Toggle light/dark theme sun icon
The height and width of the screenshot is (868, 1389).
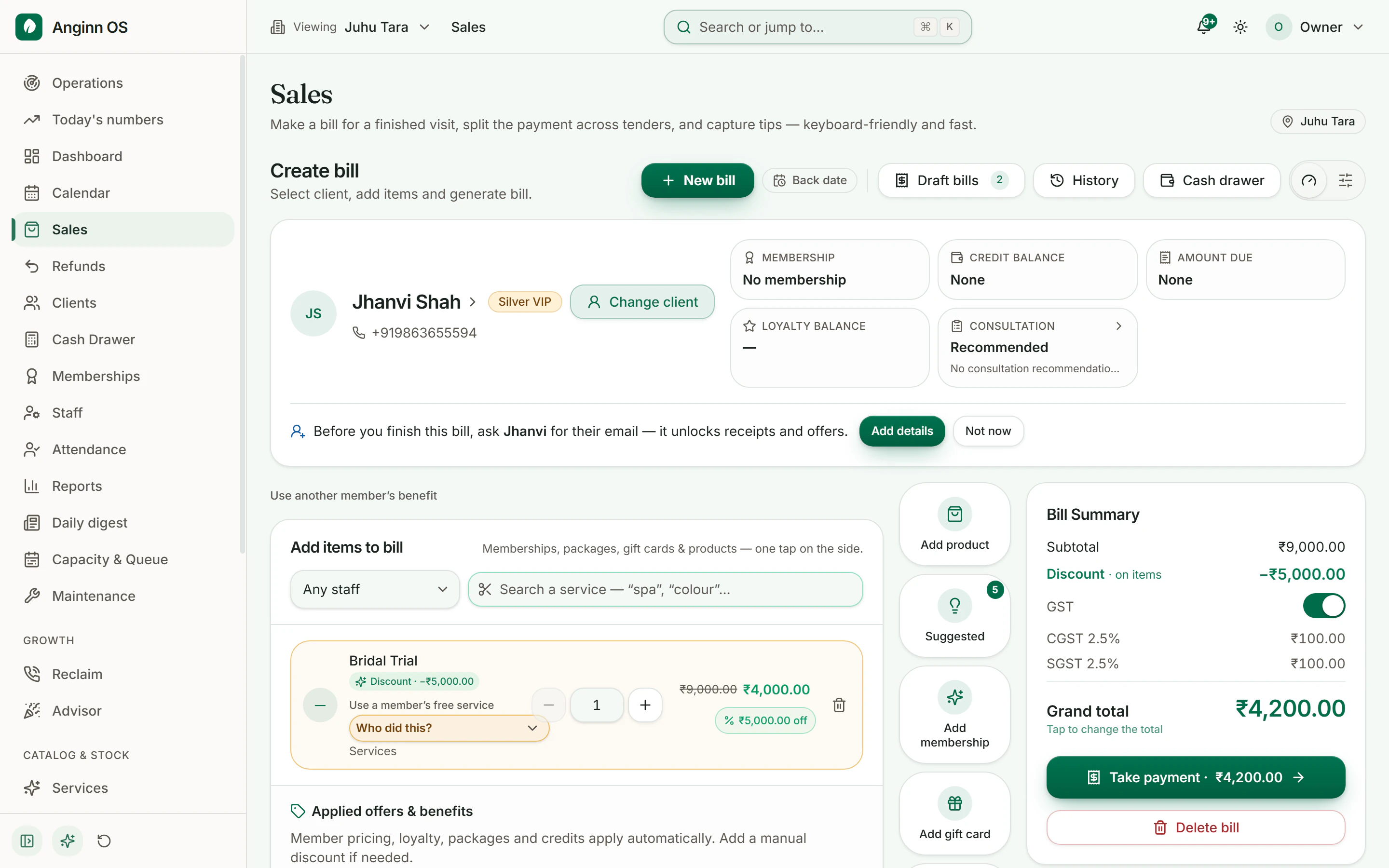click(x=1240, y=27)
